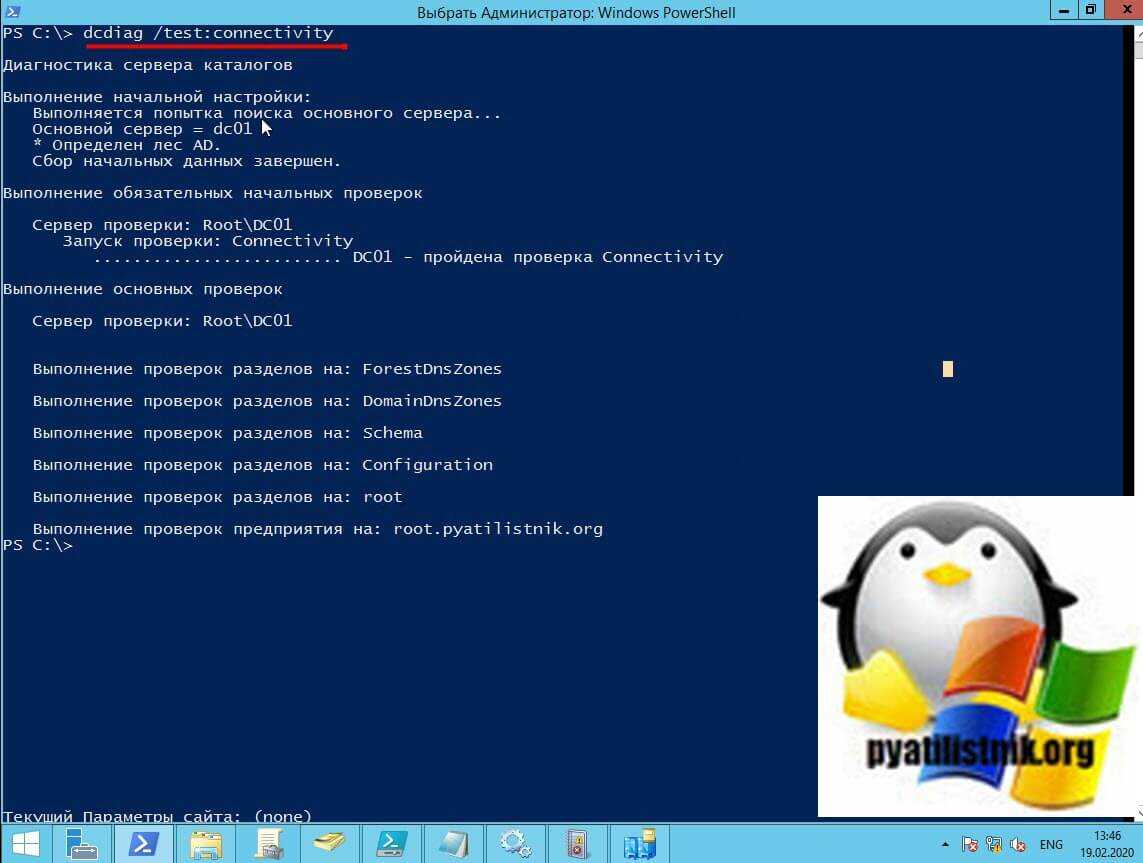This screenshot has height=863, width=1143.
Task: Open the second PowerShell console taskbar icon
Action: [392, 844]
